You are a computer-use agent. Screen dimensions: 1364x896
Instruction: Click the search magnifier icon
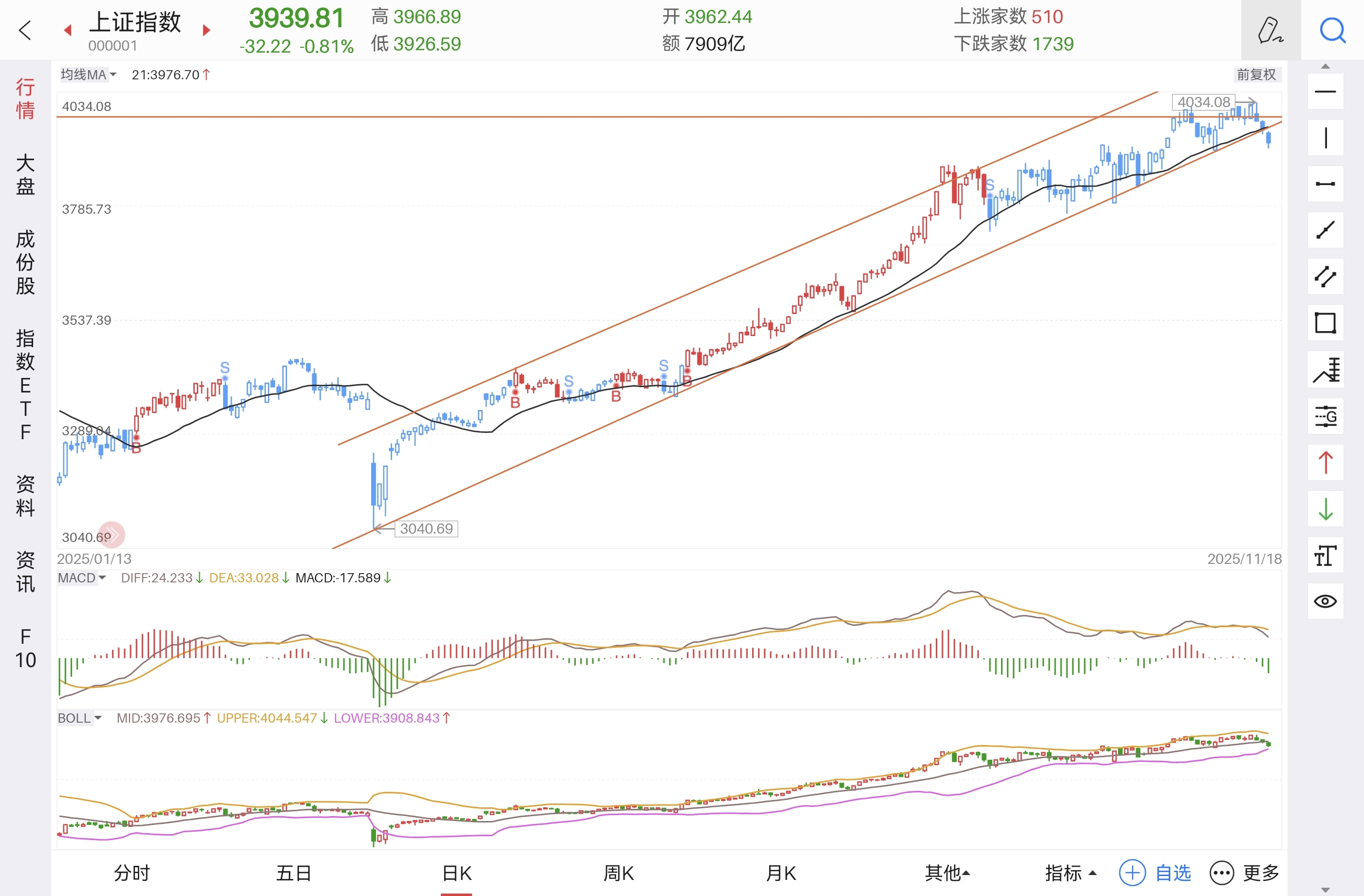click(x=1332, y=30)
